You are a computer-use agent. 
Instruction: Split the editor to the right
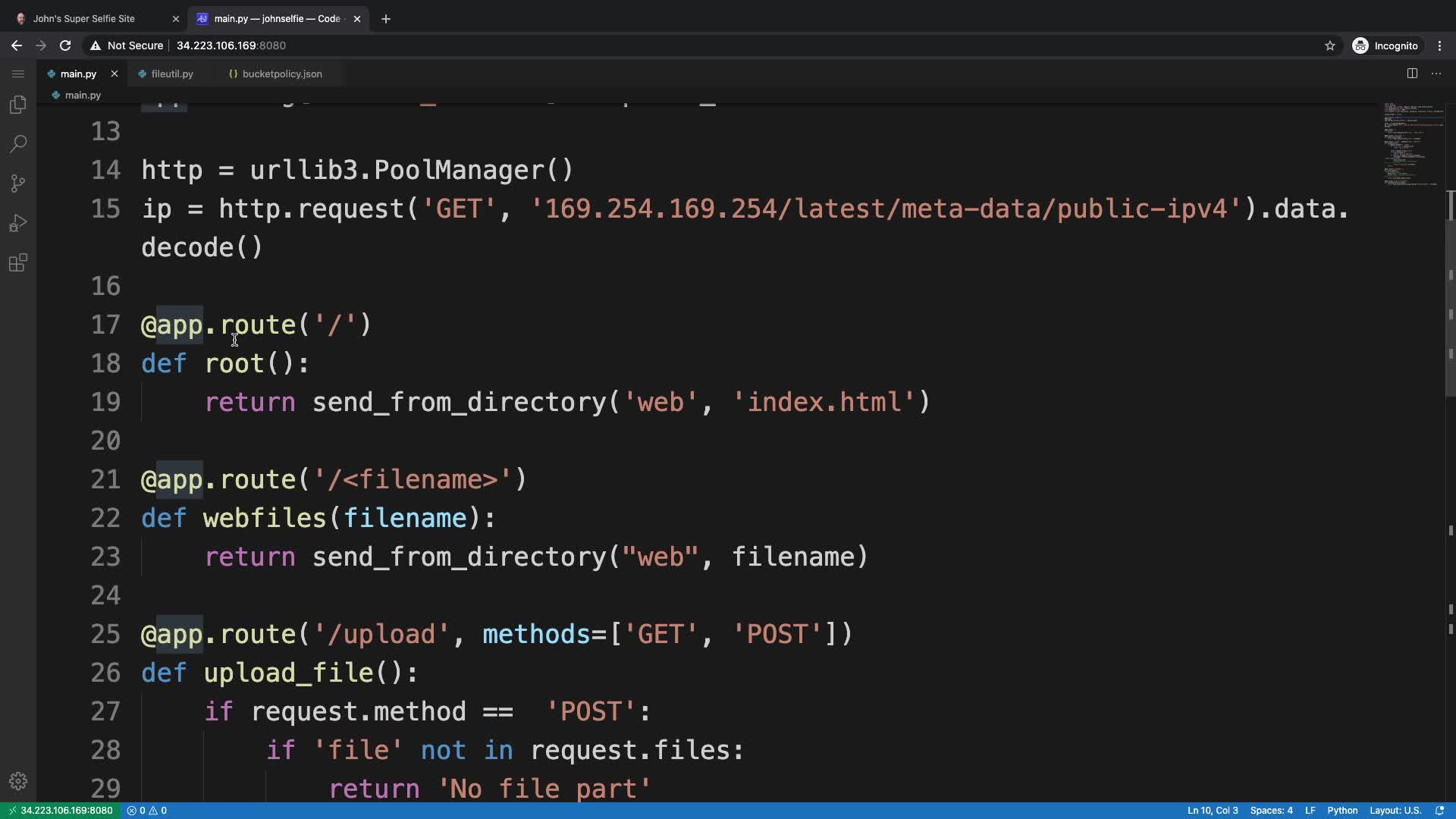coord(1412,74)
